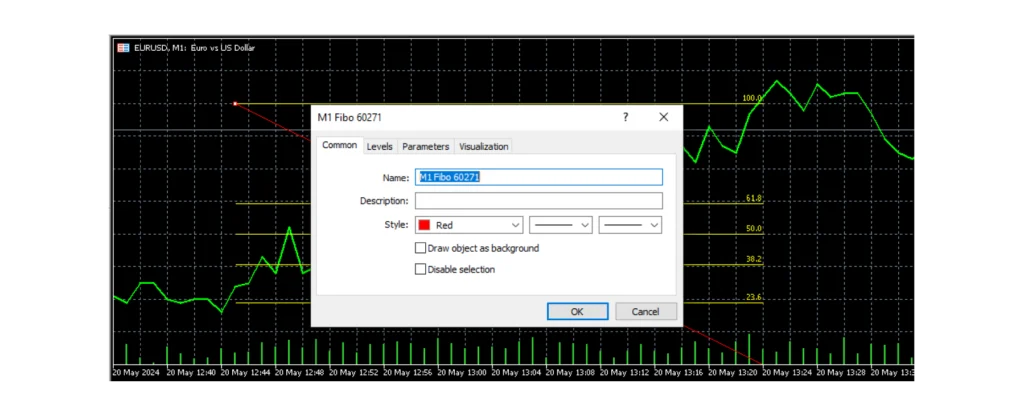Focus the Description text field
The image size is (1024, 416).
pyautogui.click(x=538, y=201)
